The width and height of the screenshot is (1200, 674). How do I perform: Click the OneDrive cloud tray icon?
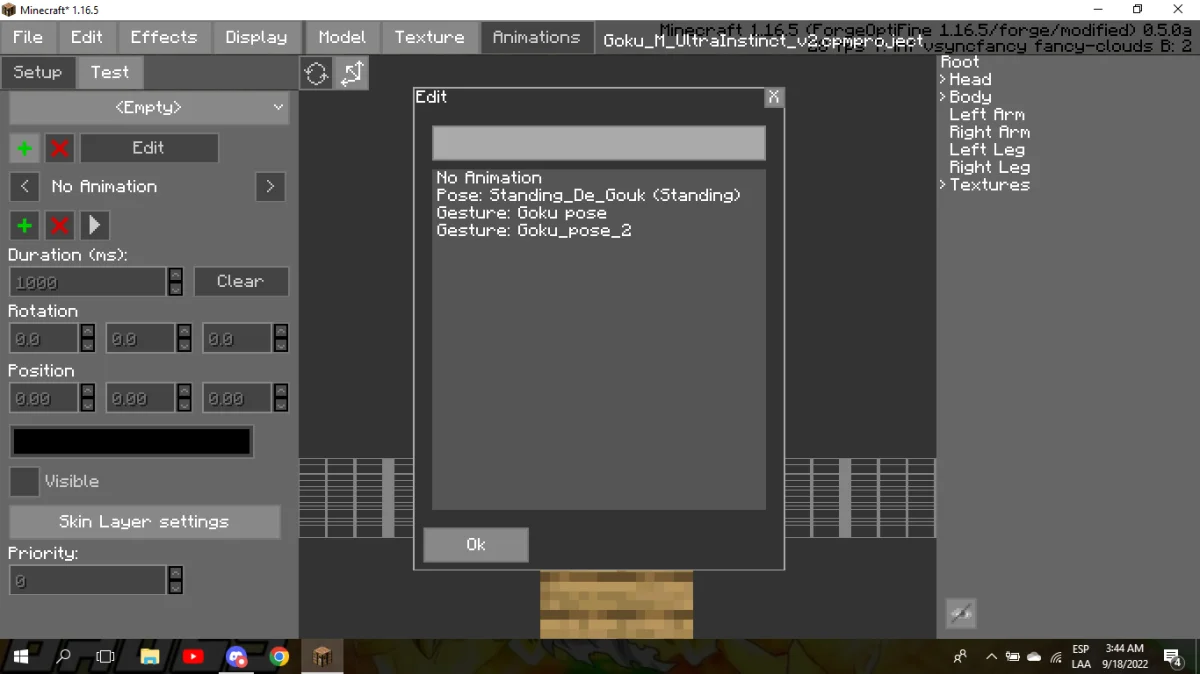(x=1034, y=657)
